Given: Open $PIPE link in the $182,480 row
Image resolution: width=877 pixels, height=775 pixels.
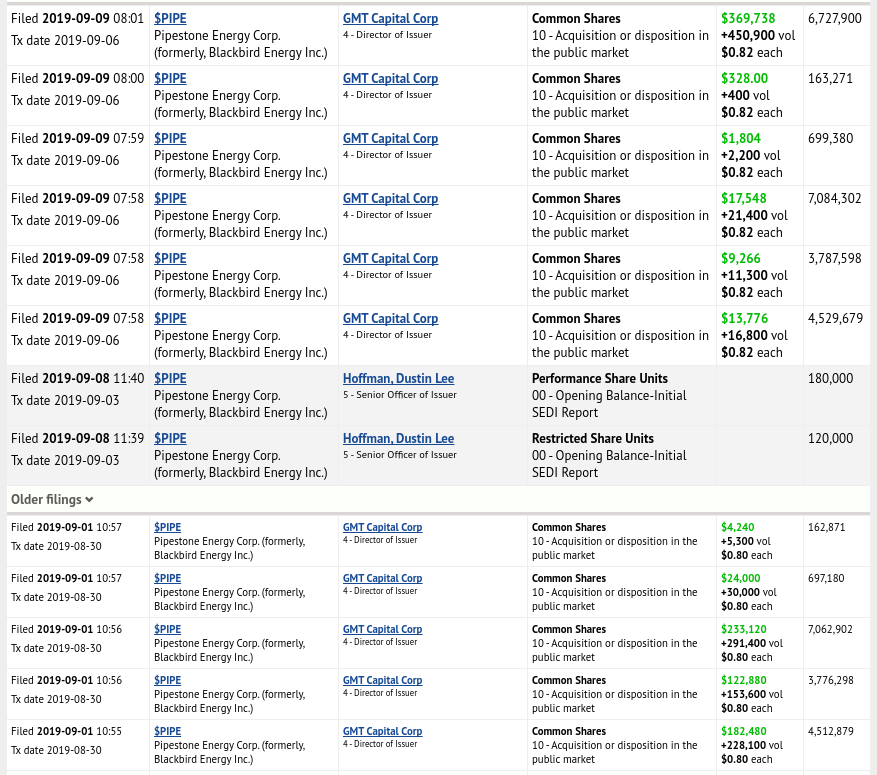Looking at the screenshot, I should [x=167, y=731].
